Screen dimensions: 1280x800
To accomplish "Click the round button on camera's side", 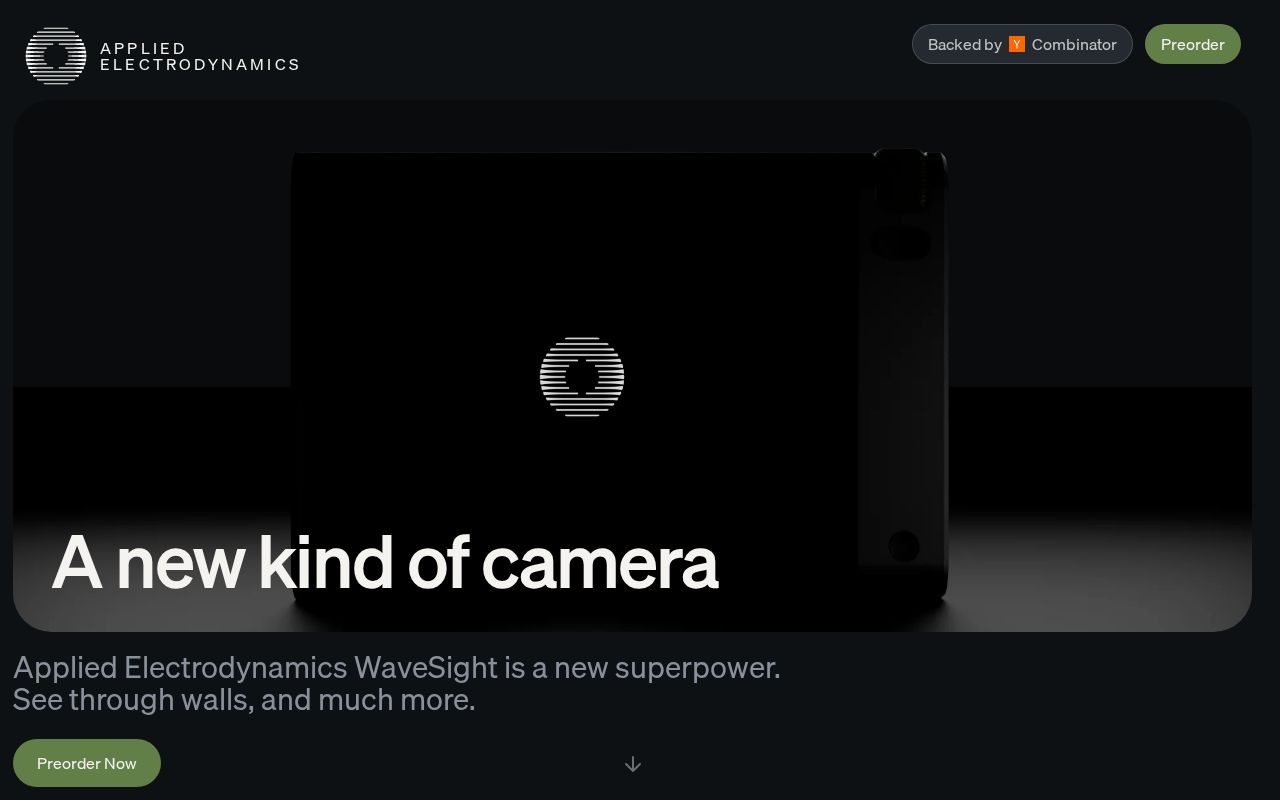I will (904, 546).
